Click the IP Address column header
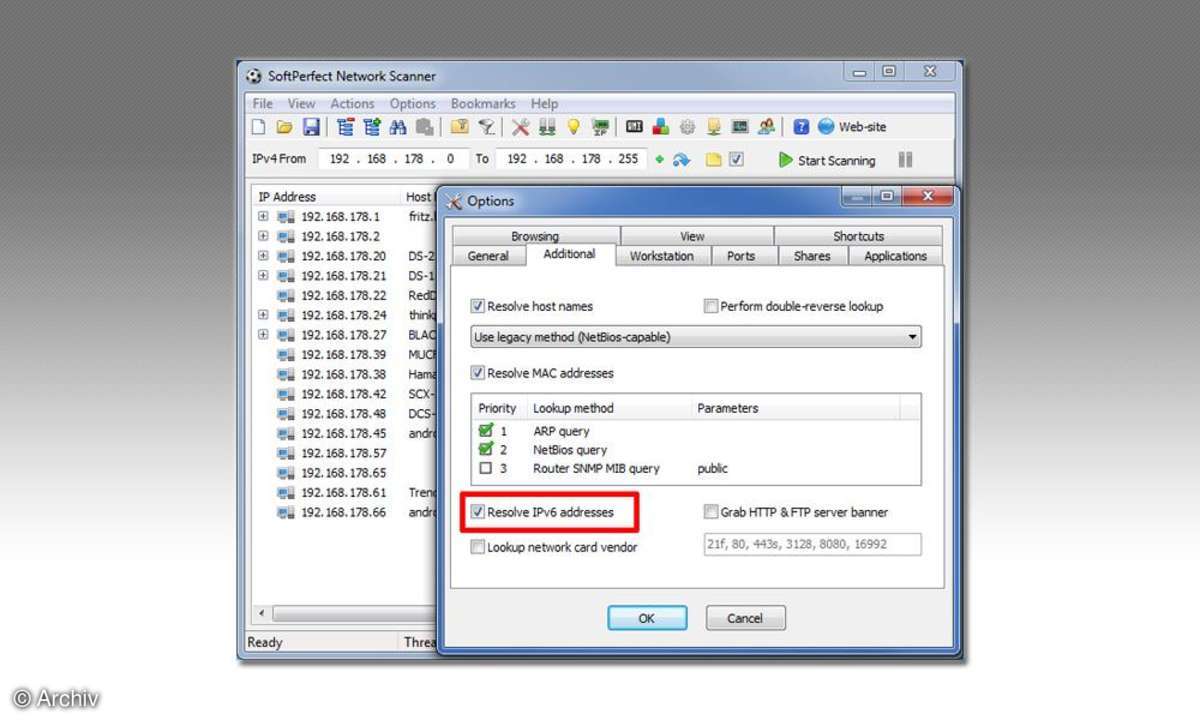1200x720 pixels. click(326, 197)
